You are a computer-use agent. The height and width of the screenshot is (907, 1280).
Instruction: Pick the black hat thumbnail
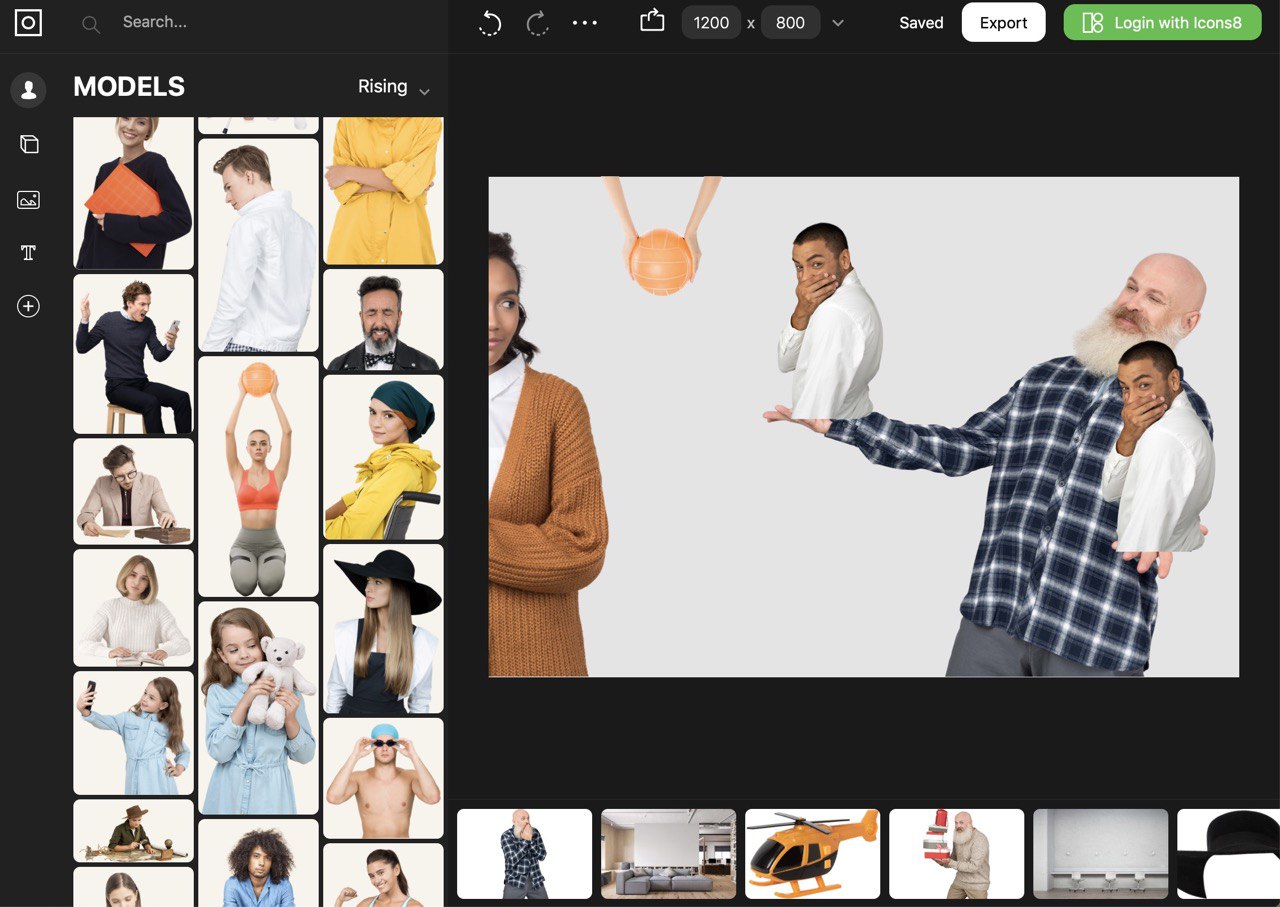pyautogui.click(x=1229, y=854)
